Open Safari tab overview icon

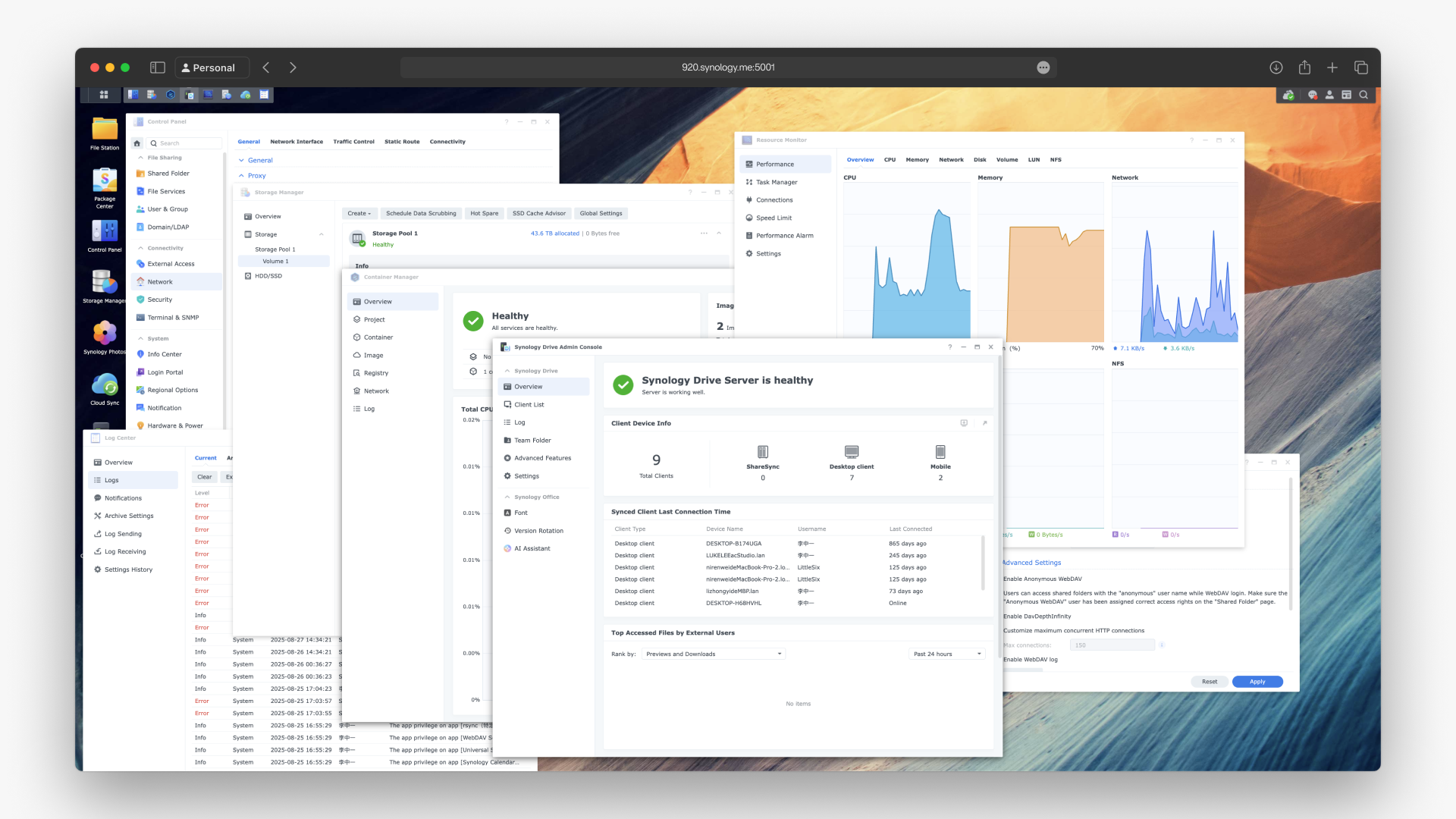(x=1361, y=67)
